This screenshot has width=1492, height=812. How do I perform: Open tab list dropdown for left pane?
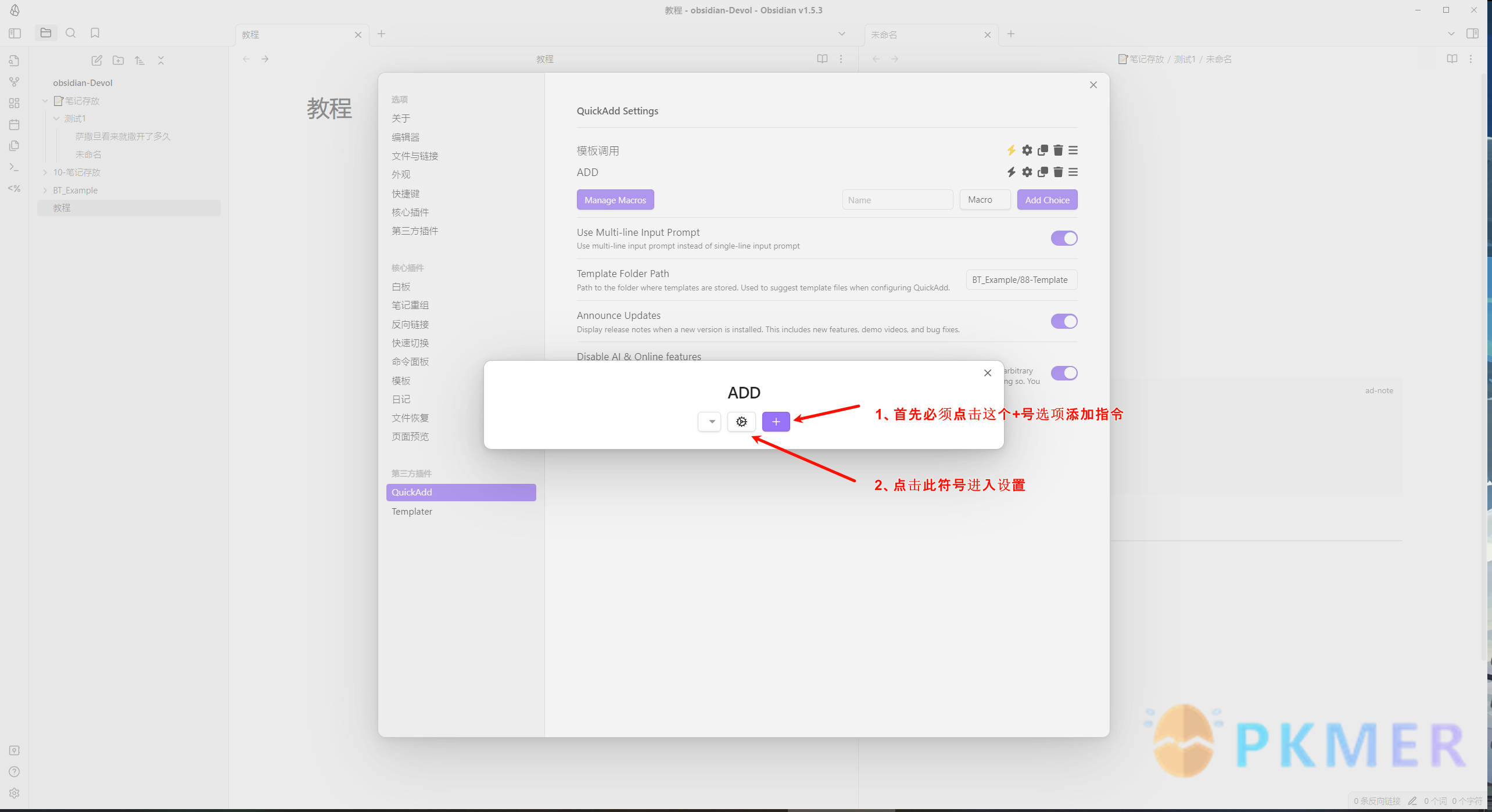841,34
